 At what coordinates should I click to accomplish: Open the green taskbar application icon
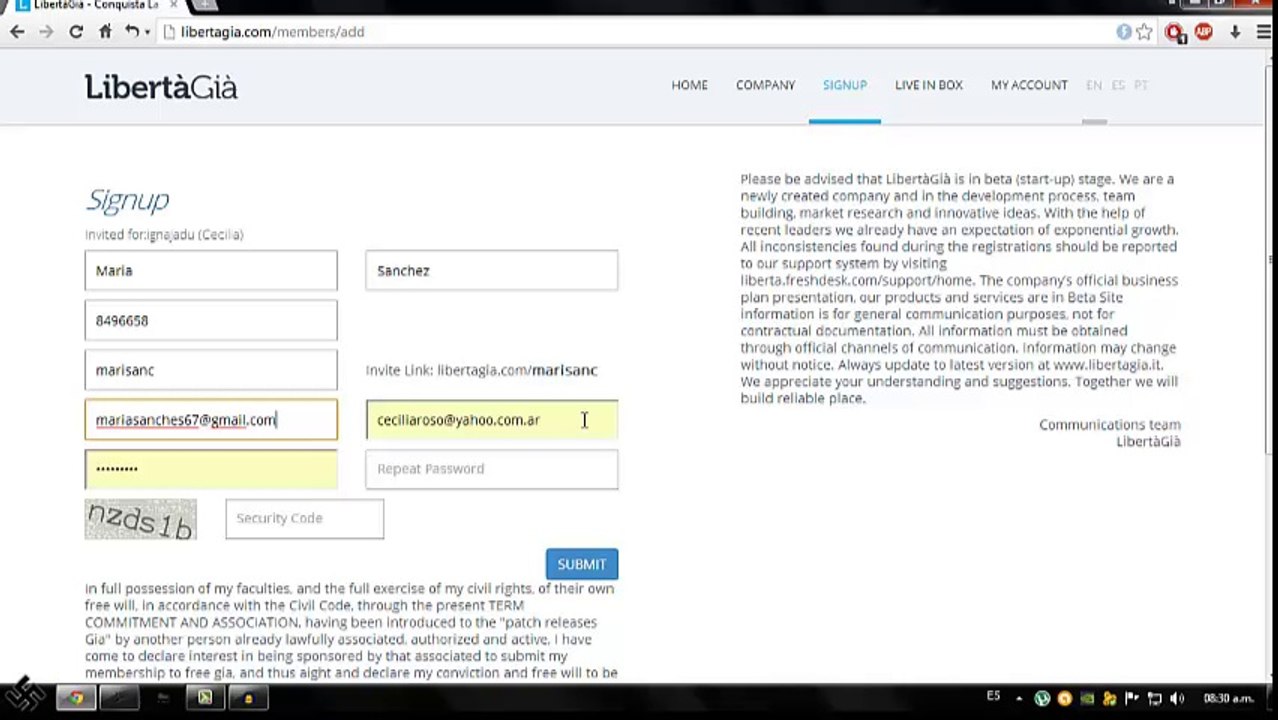205,698
